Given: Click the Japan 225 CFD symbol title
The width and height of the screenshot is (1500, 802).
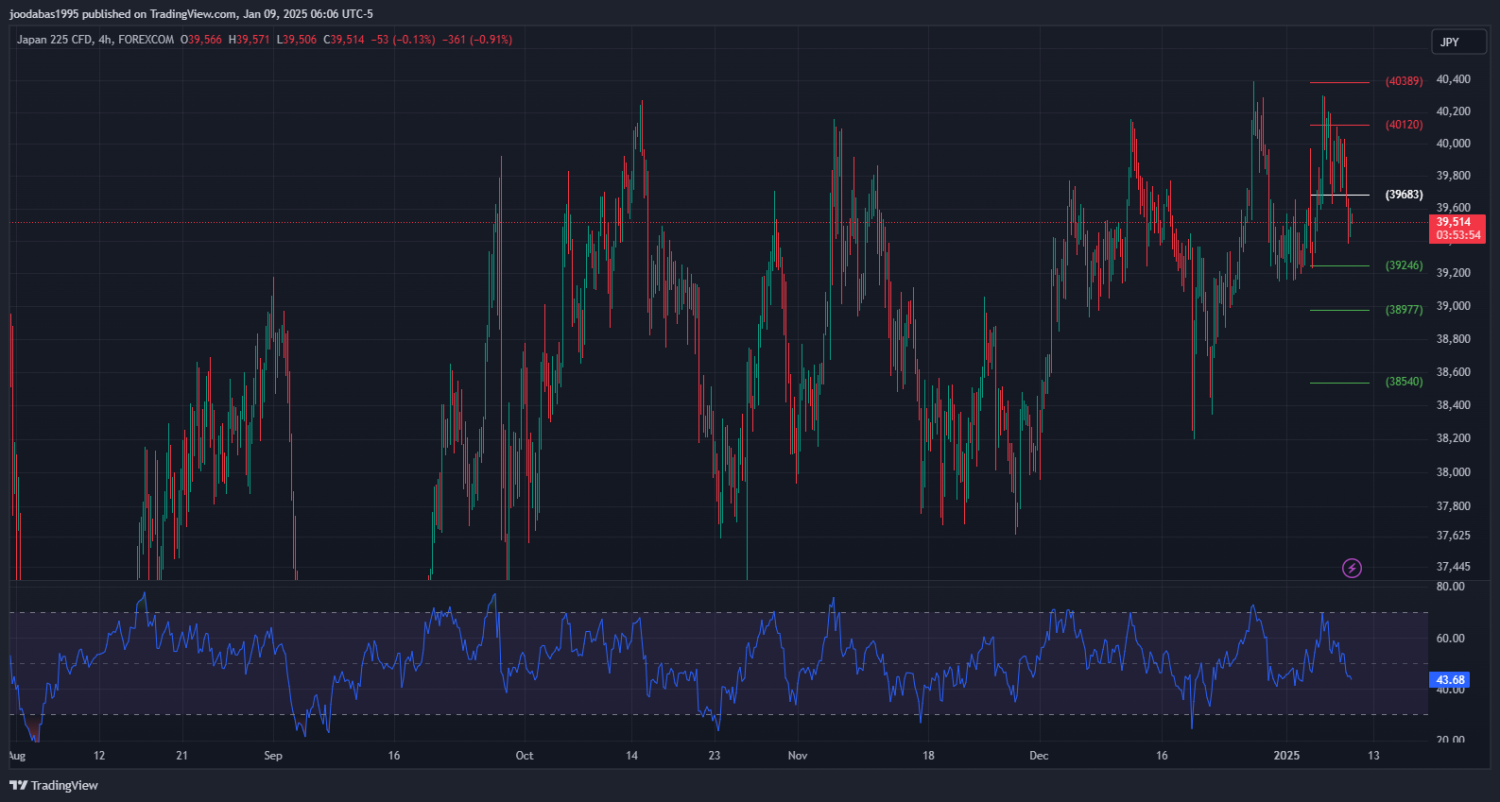Looking at the screenshot, I should [x=55, y=40].
